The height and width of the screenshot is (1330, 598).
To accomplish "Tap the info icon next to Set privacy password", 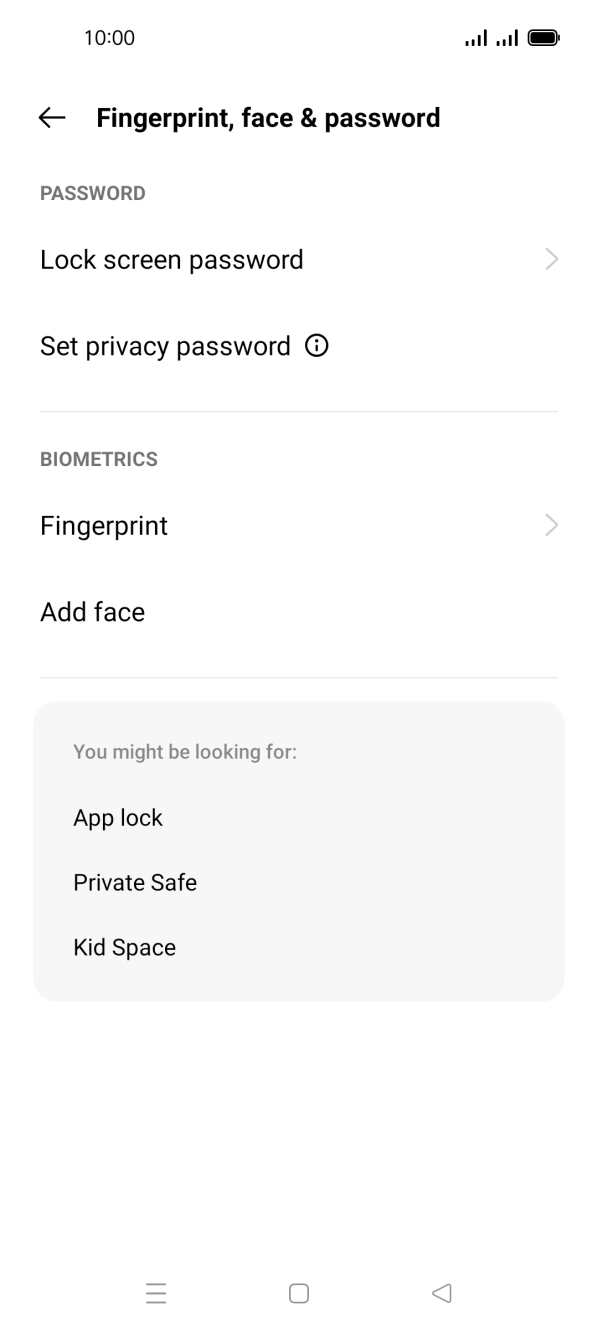I will tap(316, 346).
